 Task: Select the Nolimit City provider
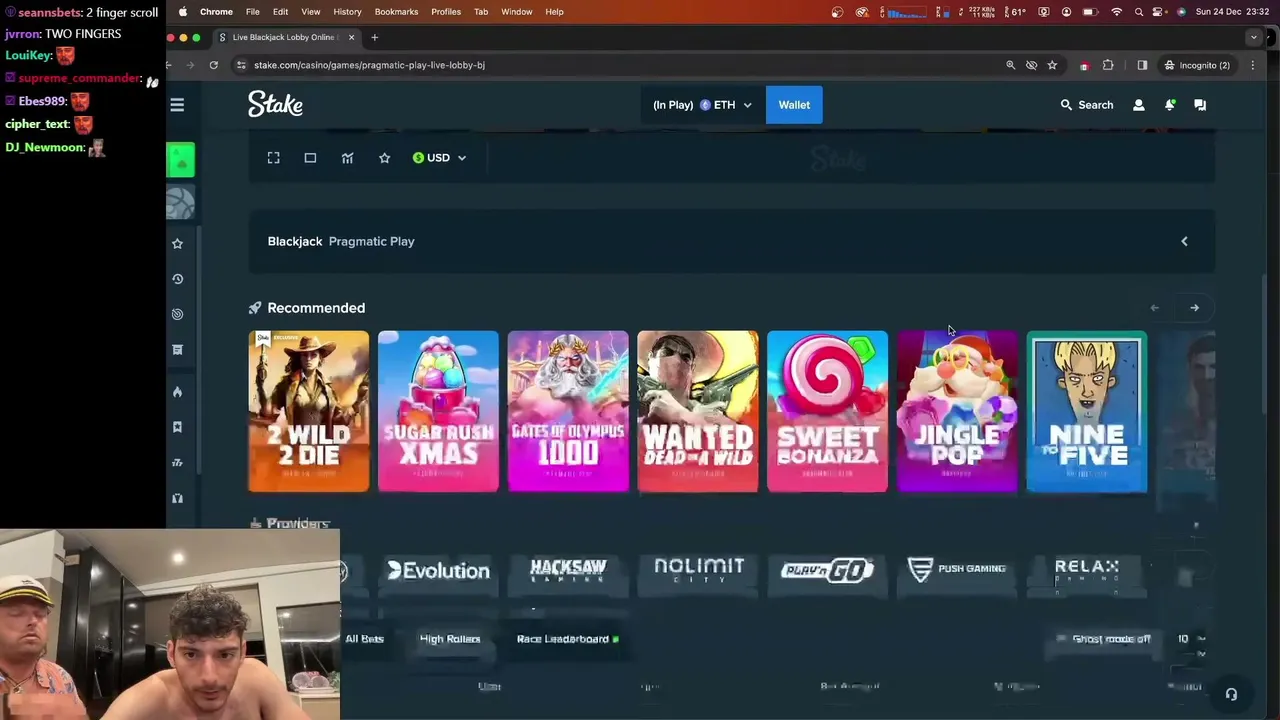(x=699, y=570)
